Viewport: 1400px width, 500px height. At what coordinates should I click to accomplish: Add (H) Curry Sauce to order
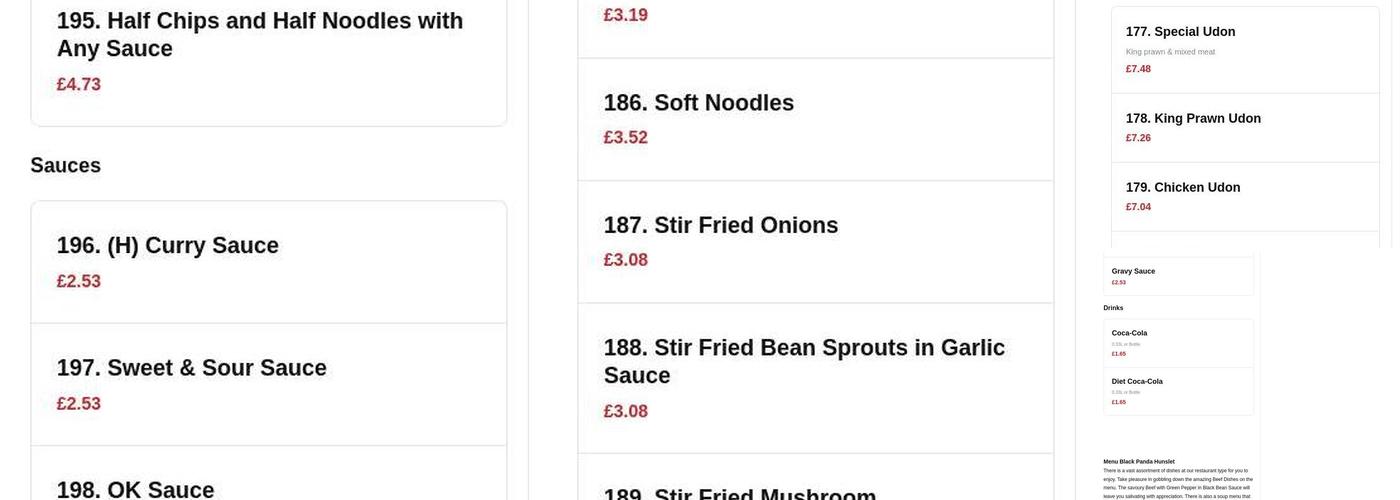(x=168, y=246)
